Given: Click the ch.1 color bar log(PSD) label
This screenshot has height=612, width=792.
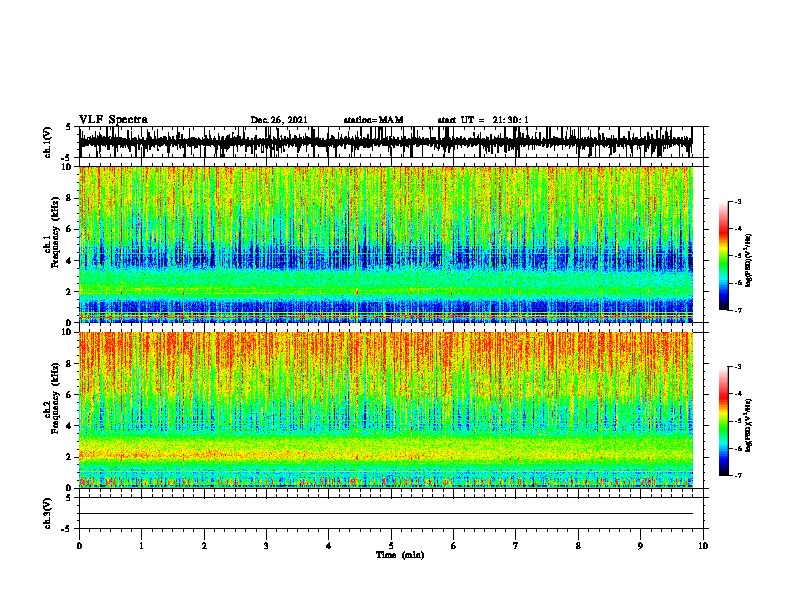Looking at the screenshot, I should click(x=748, y=261).
